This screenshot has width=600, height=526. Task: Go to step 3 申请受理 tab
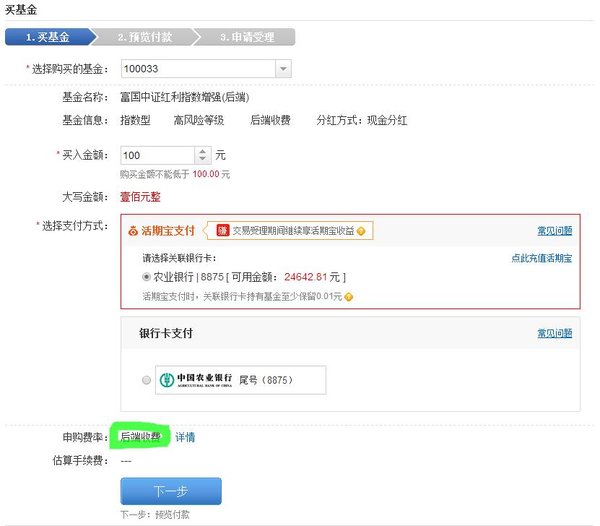(247, 37)
